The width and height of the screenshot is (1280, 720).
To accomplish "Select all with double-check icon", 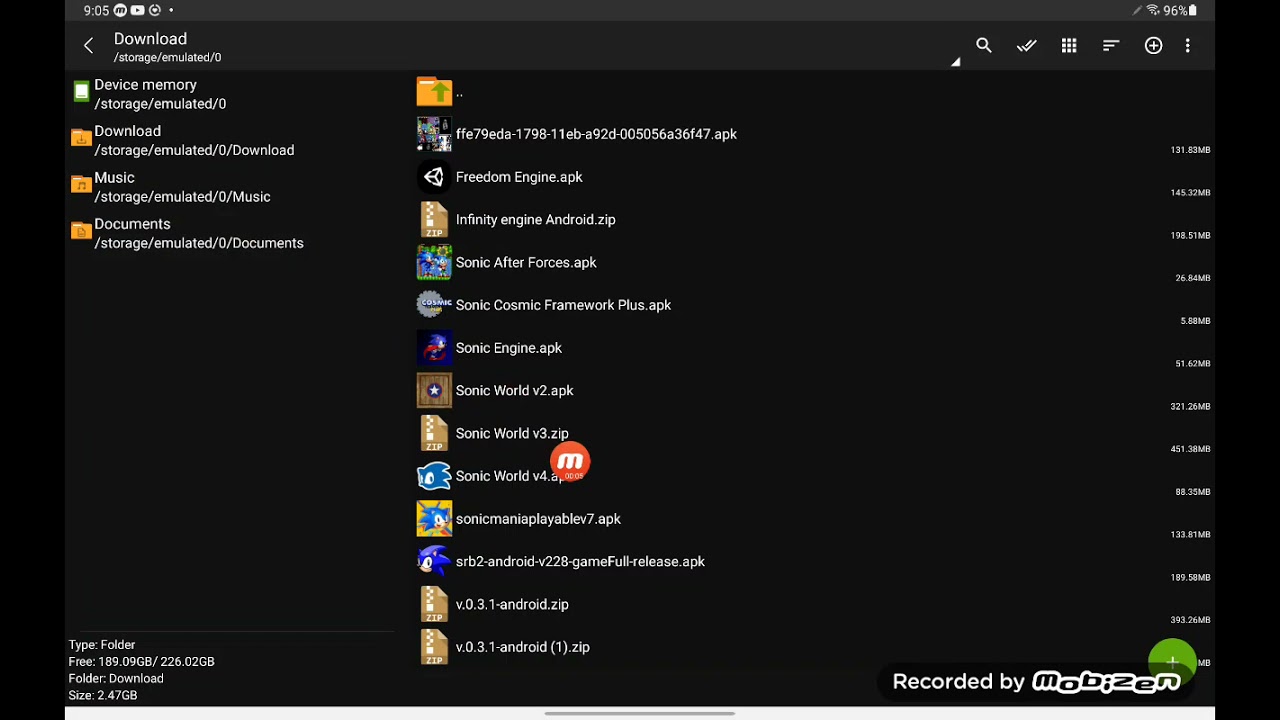I will tap(1027, 46).
